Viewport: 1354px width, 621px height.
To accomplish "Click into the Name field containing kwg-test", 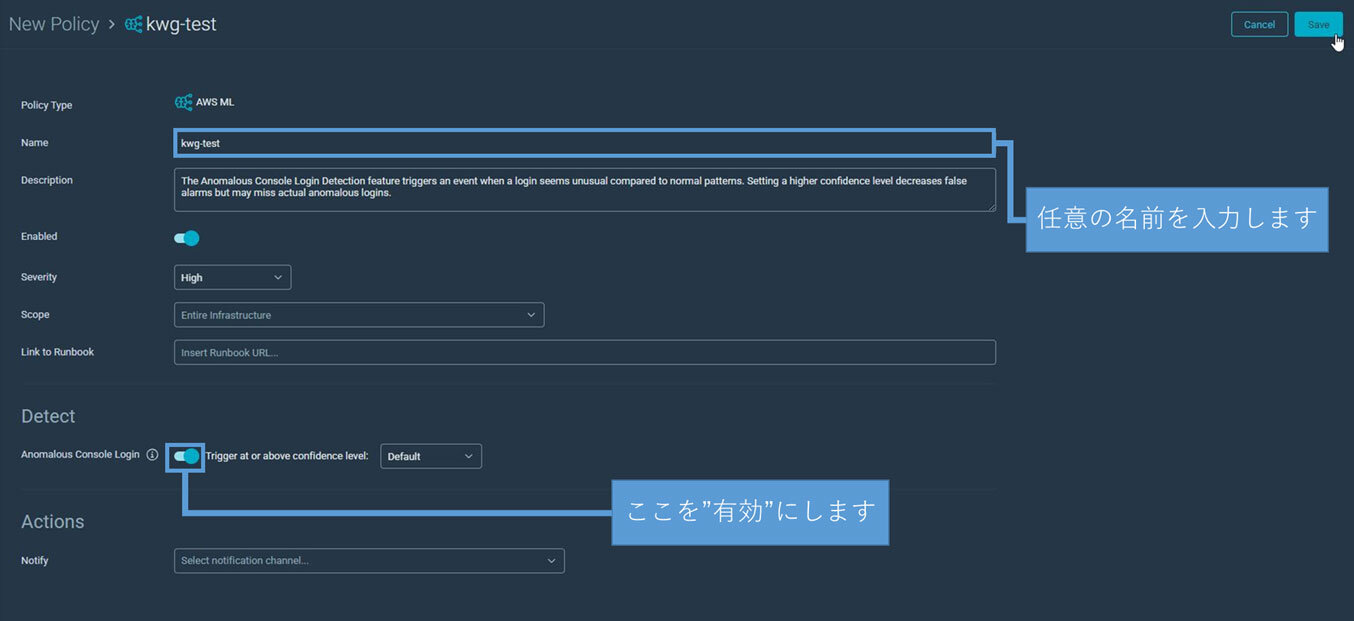I will [584, 143].
